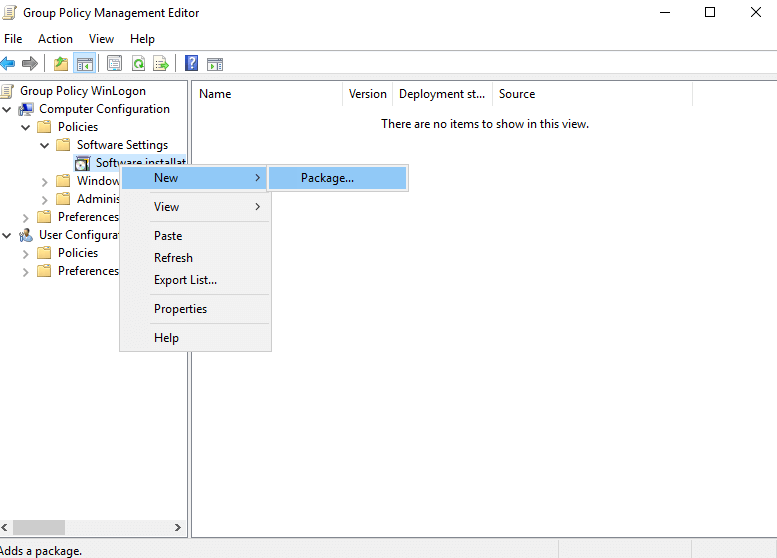Toggle Show/Hide Console Tree toolbar button
The image size is (777, 558).
tap(85, 64)
